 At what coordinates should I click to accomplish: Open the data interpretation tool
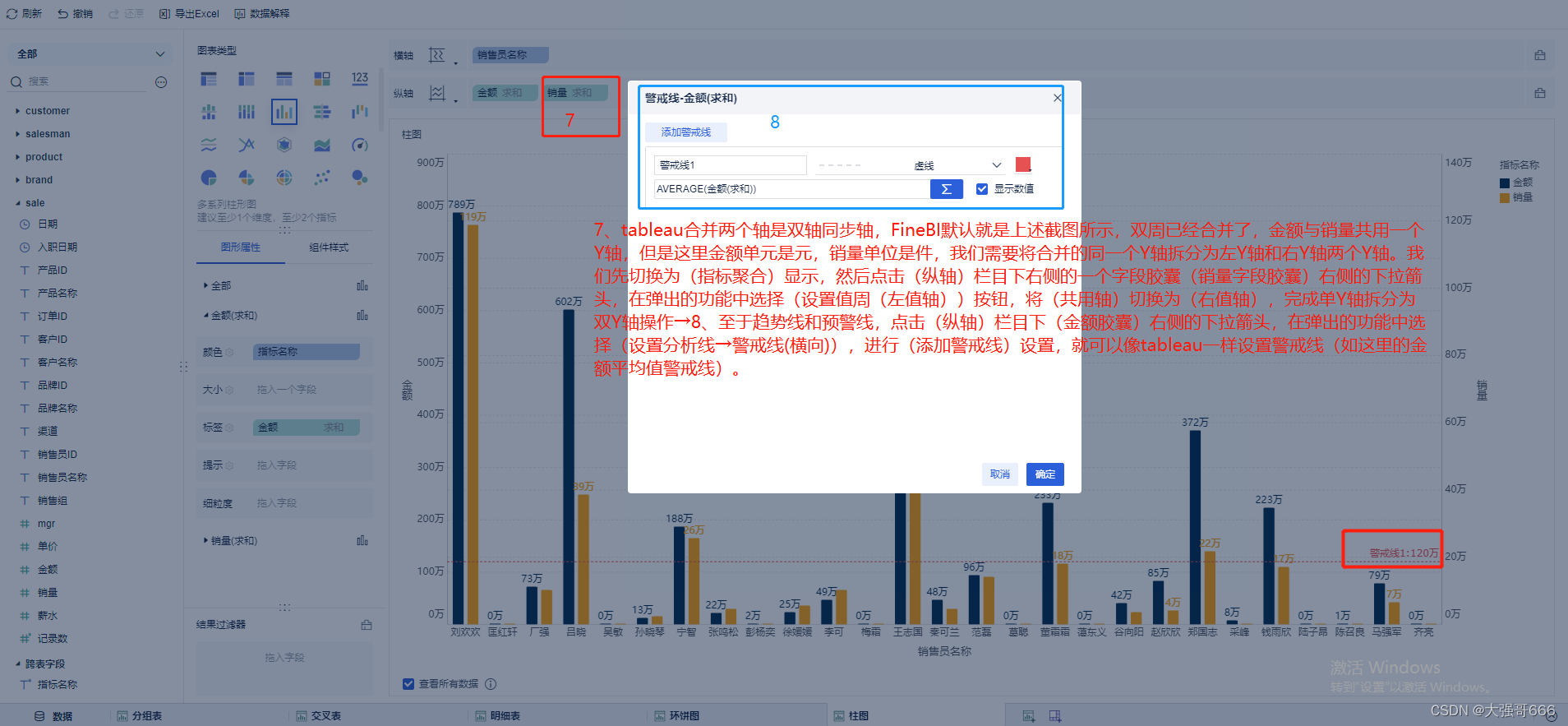click(262, 14)
